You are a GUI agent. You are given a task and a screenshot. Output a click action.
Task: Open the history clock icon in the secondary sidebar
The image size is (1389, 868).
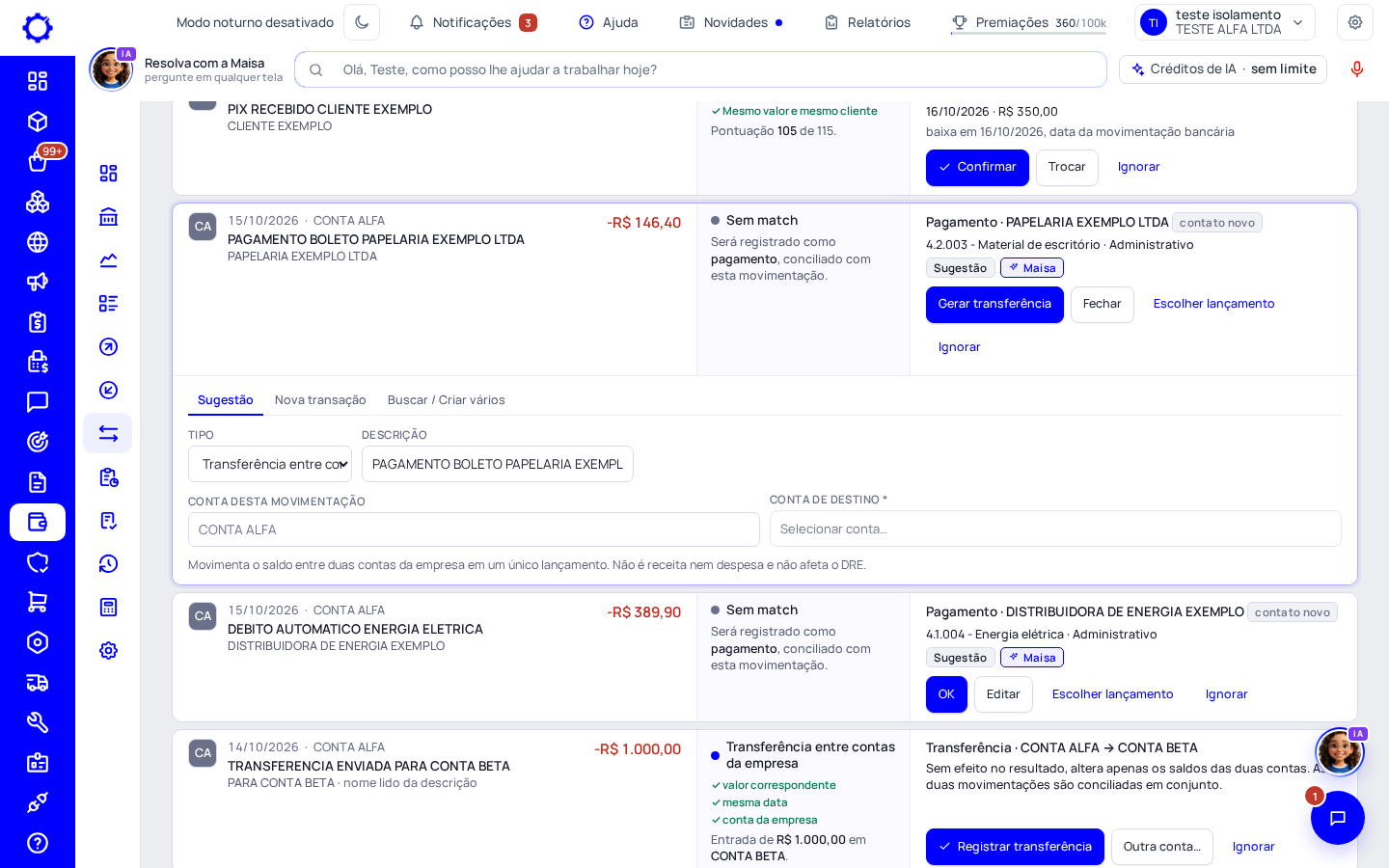point(108,563)
